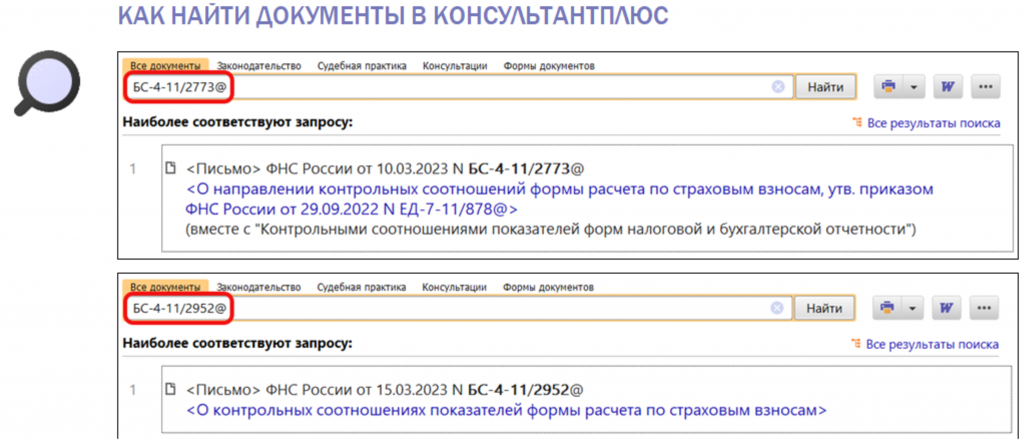
Task: Open 'Все результаты поиска' in the lower panel
Action: coord(933,344)
